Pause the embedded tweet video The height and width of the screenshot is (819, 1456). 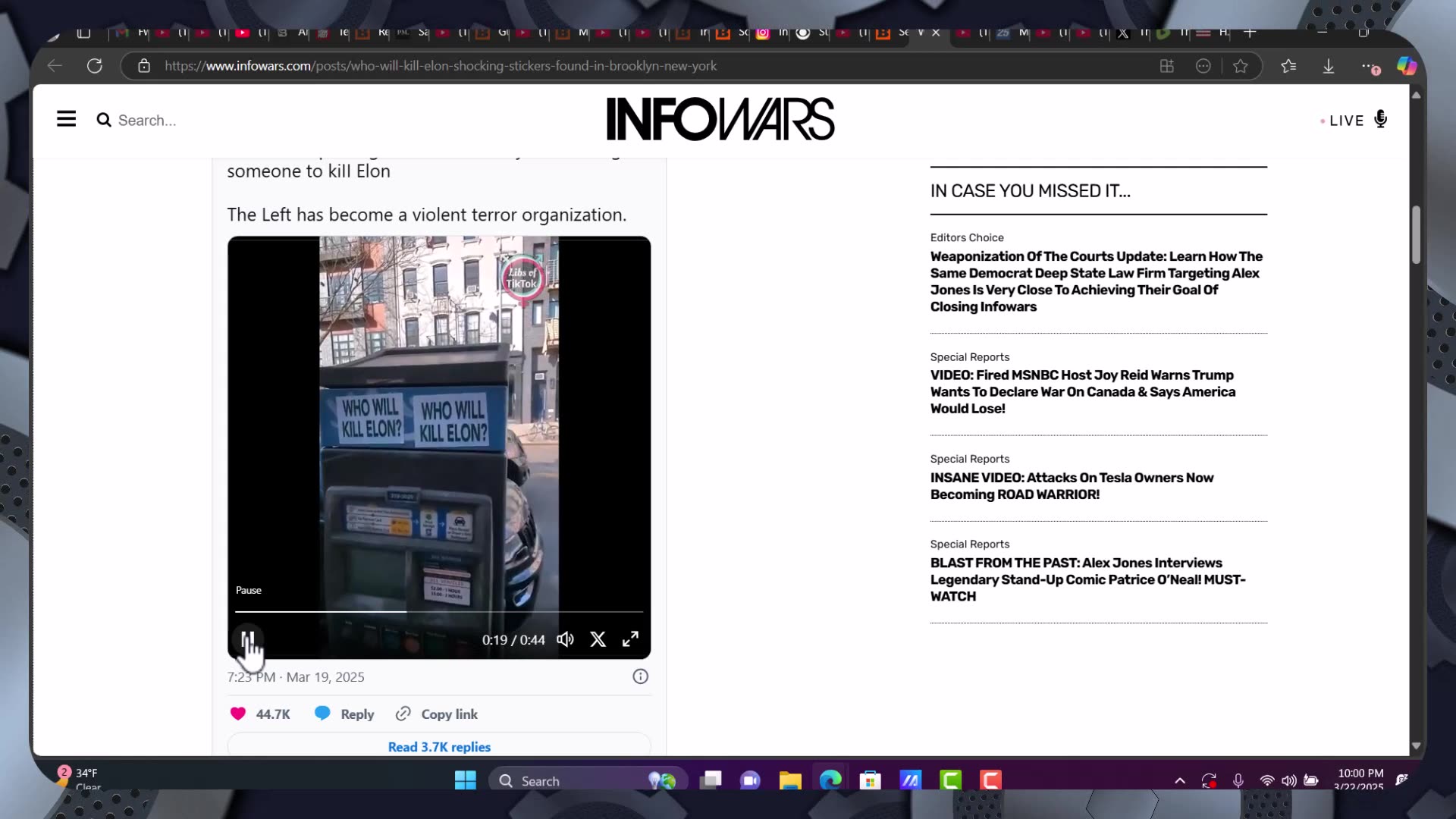pos(247,639)
